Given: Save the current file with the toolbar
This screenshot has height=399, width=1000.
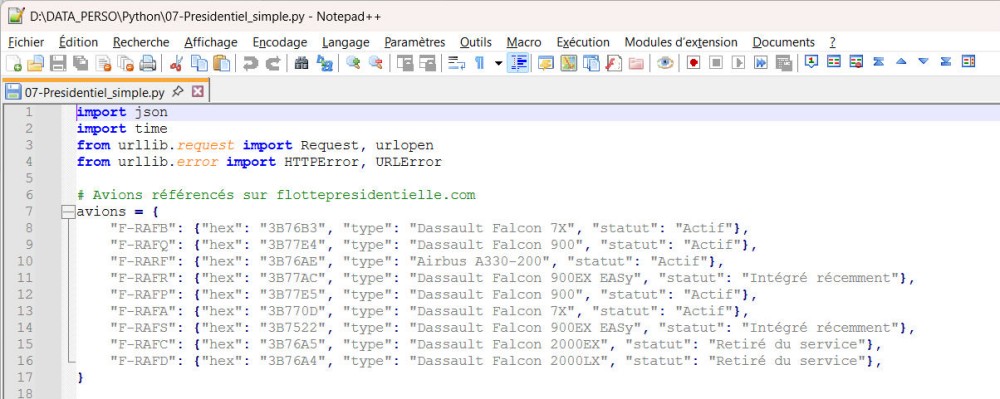Looking at the screenshot, I should coord(57,62).
